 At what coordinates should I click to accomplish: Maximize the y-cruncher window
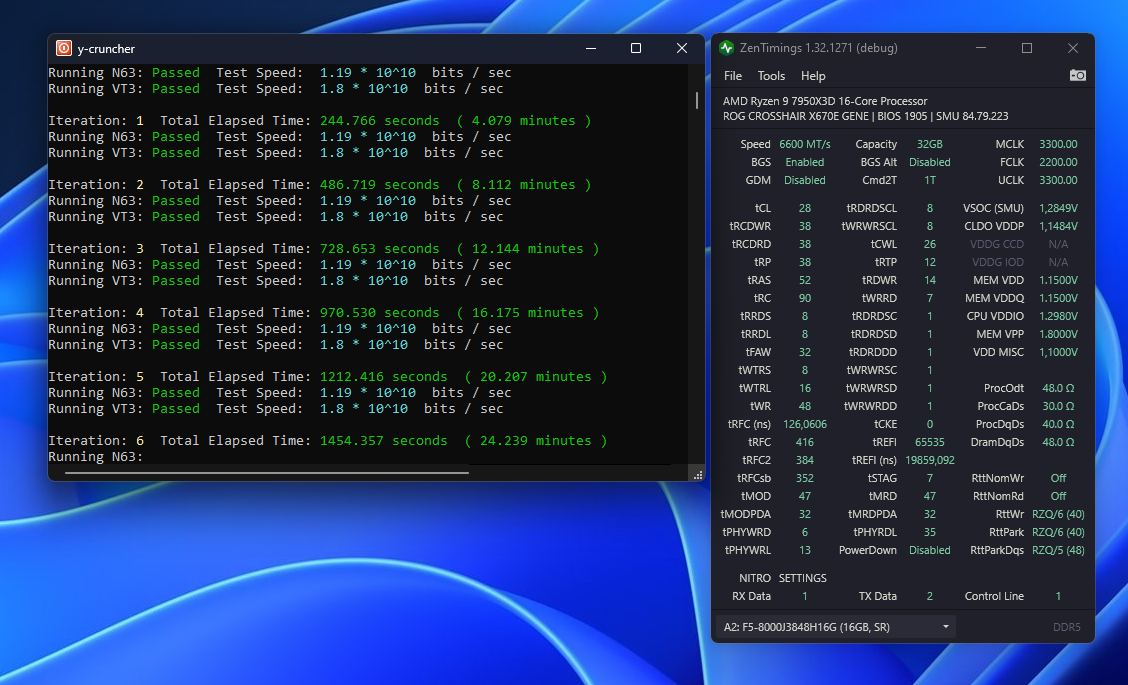636,48
